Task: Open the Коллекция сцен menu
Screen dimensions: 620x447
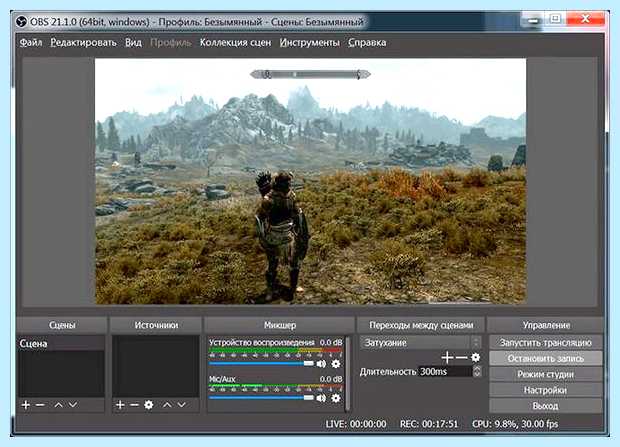Action: point(235,43)
